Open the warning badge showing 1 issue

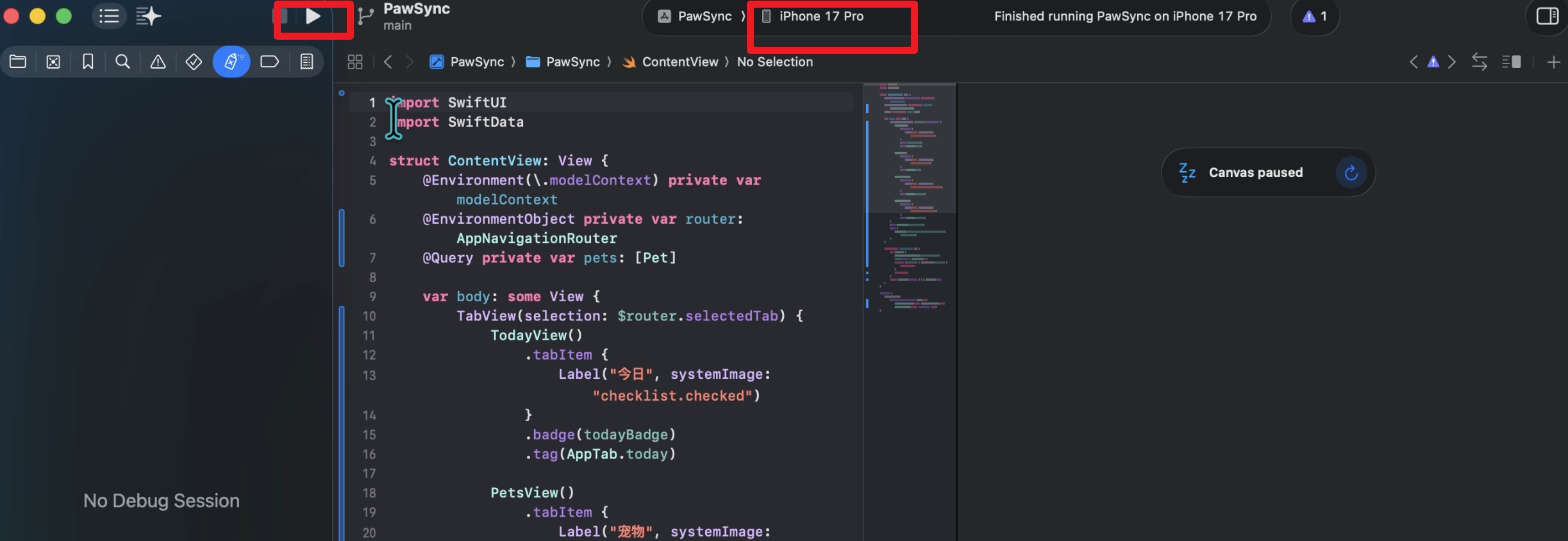pyautogui.click(x=1314, y=16)
